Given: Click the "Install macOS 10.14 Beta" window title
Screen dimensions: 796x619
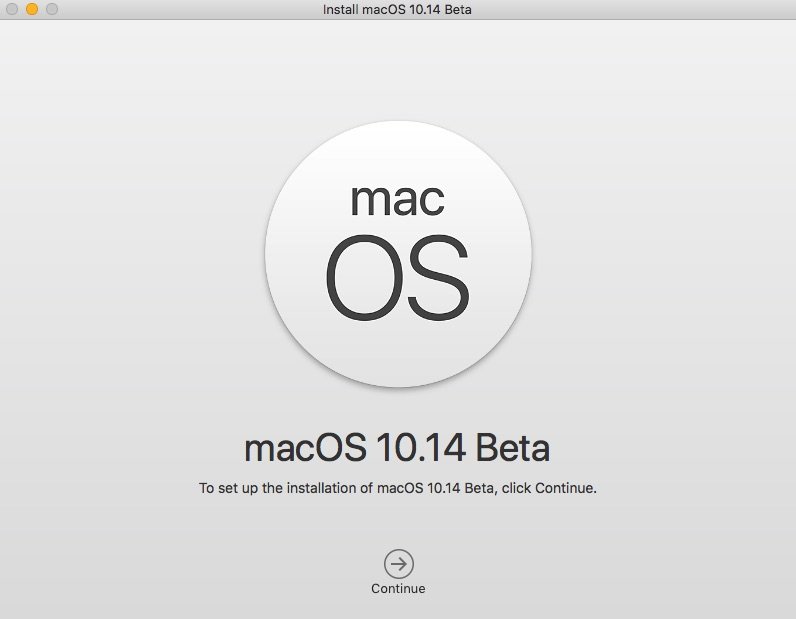Looking at the screenshot, I should click(397, 10).
